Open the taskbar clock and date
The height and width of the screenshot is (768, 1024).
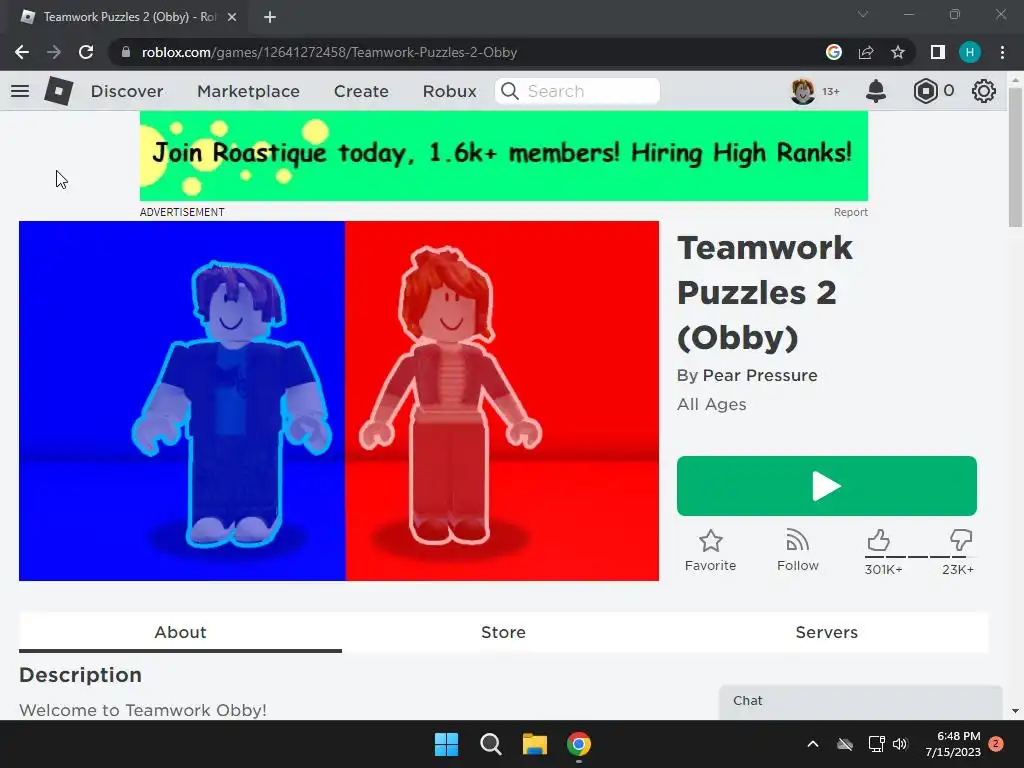953,744
